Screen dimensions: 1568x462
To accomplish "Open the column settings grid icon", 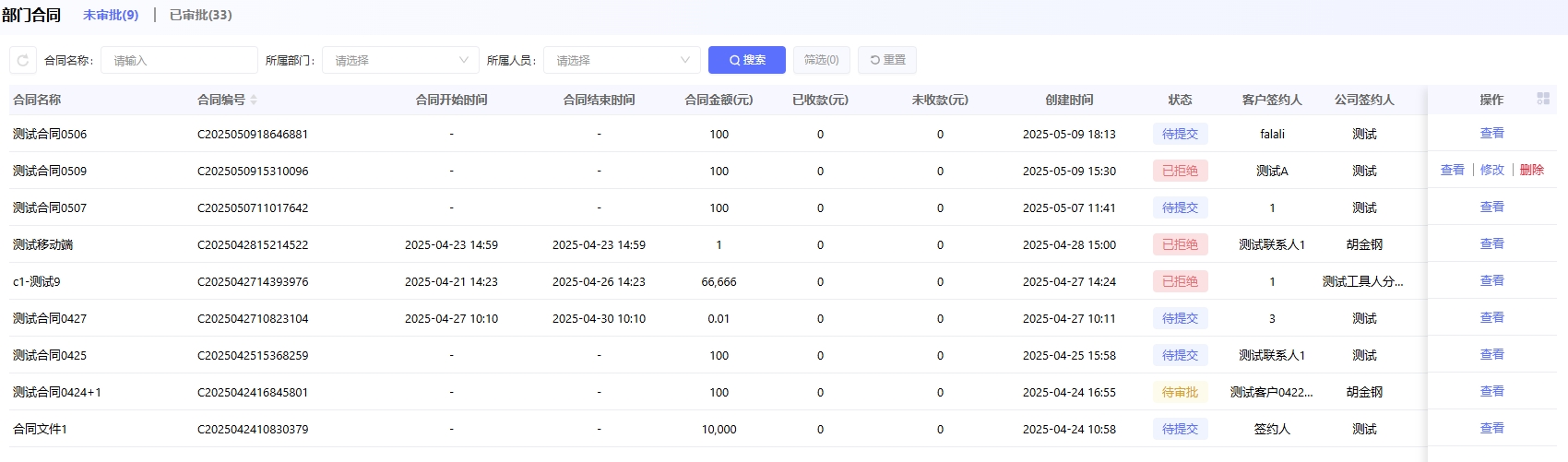I will [1542, 99].
